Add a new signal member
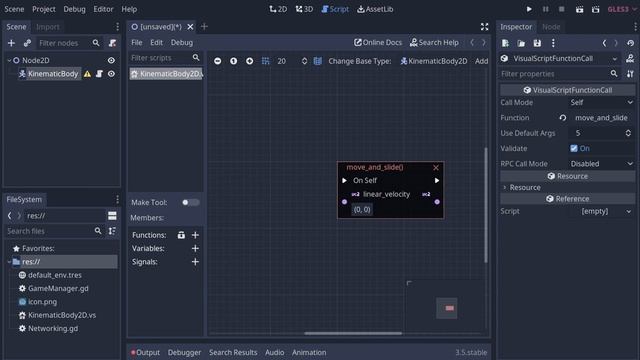The width and height of the screenshot is (640, 360). 195,262
